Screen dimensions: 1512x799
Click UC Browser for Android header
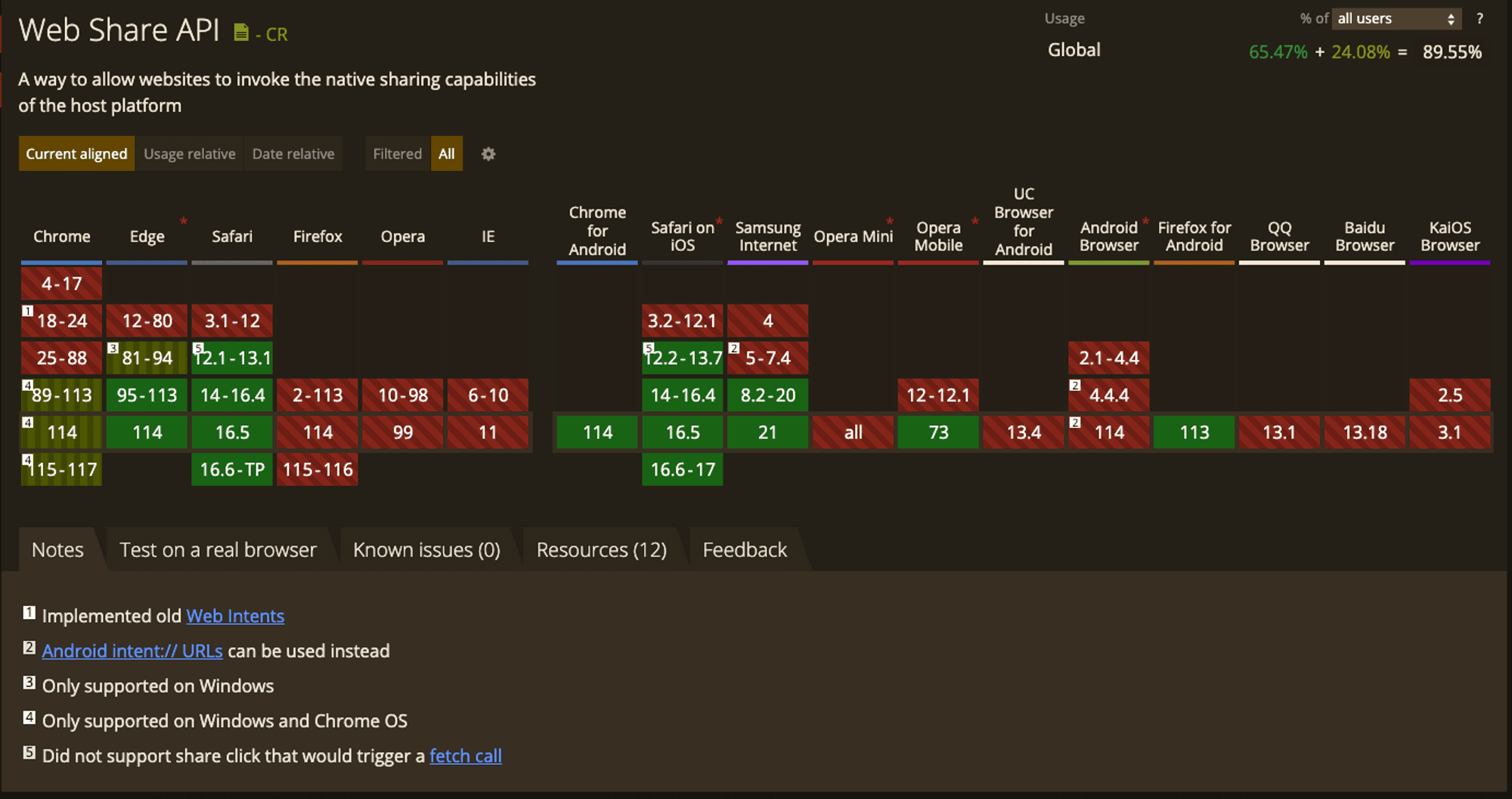pos(1024,221)
